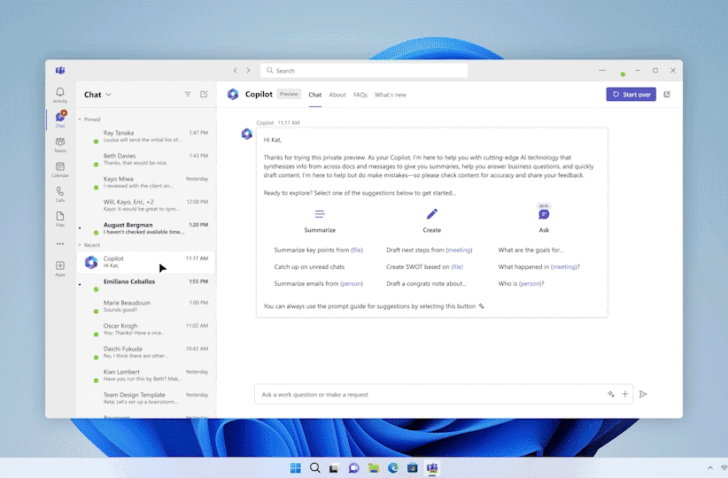Open Windows Start button on taskbar
The image size is (728, 478).
click(295, 468)
